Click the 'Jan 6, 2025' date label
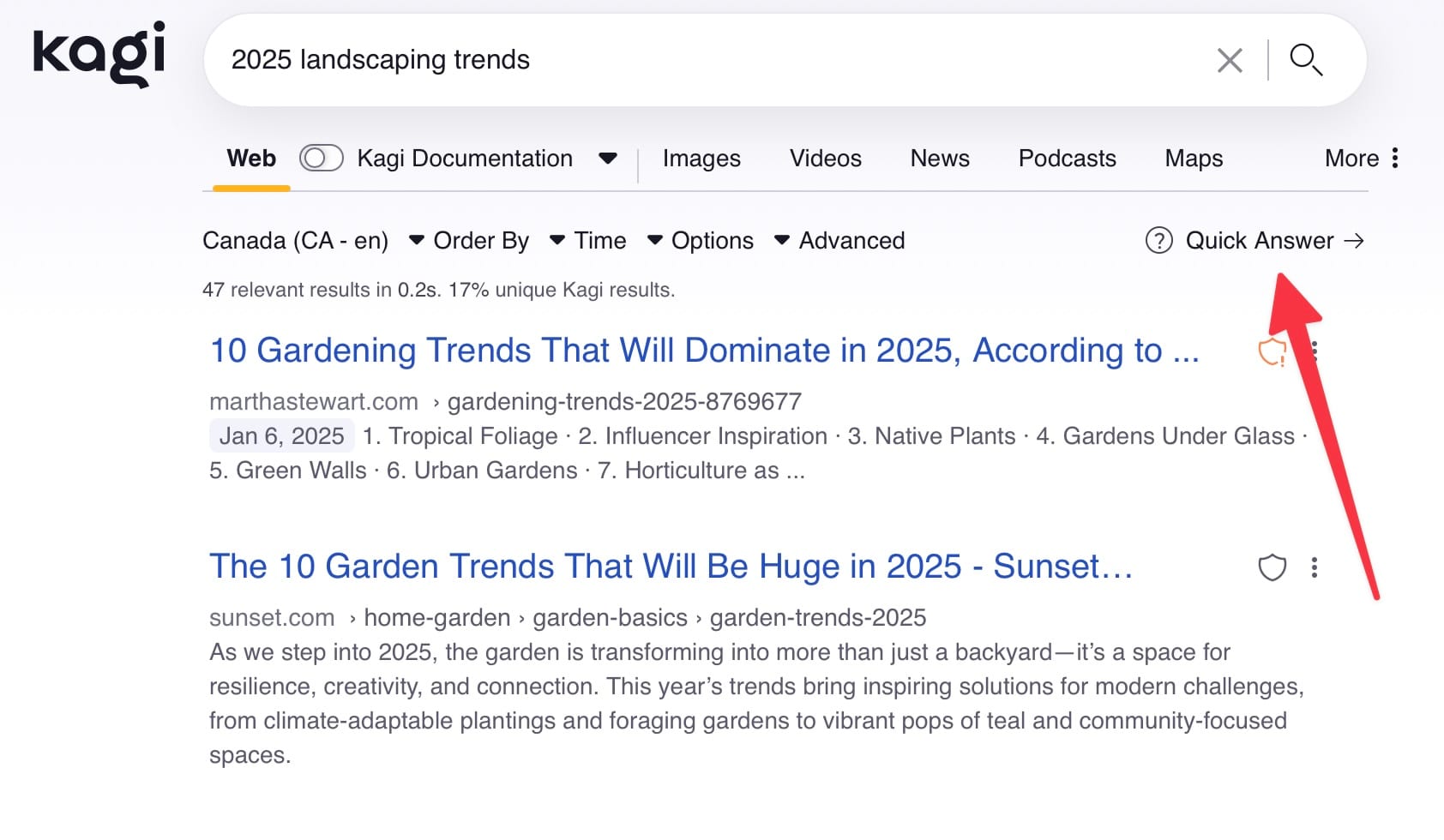Viewport: 1444px width, 840px height. pyautogui.click(x=281, y=436)
